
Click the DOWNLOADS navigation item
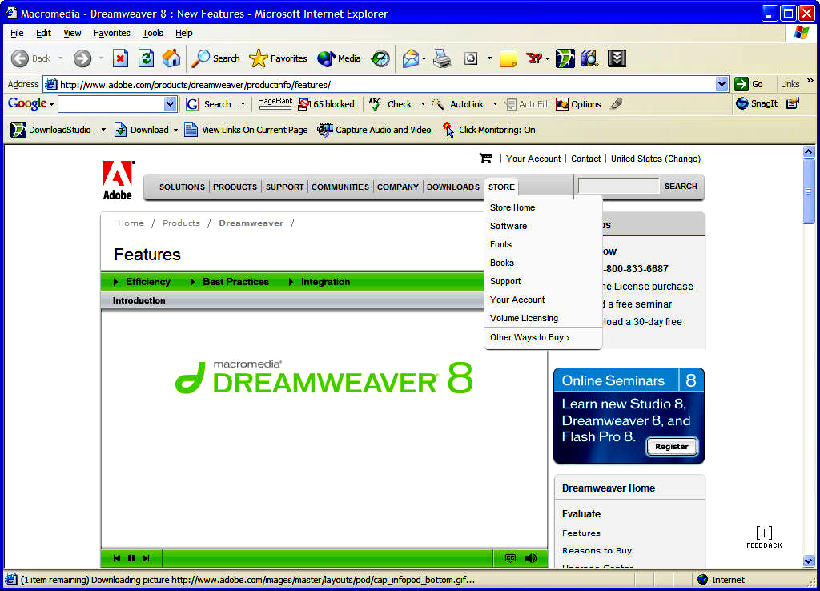pos(453,187)
